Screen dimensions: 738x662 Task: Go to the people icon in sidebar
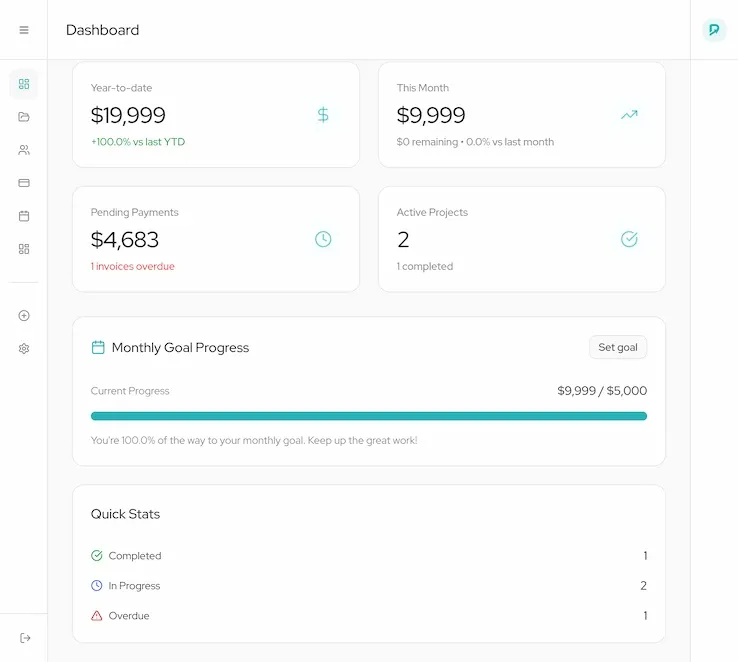tap(24, 150)
